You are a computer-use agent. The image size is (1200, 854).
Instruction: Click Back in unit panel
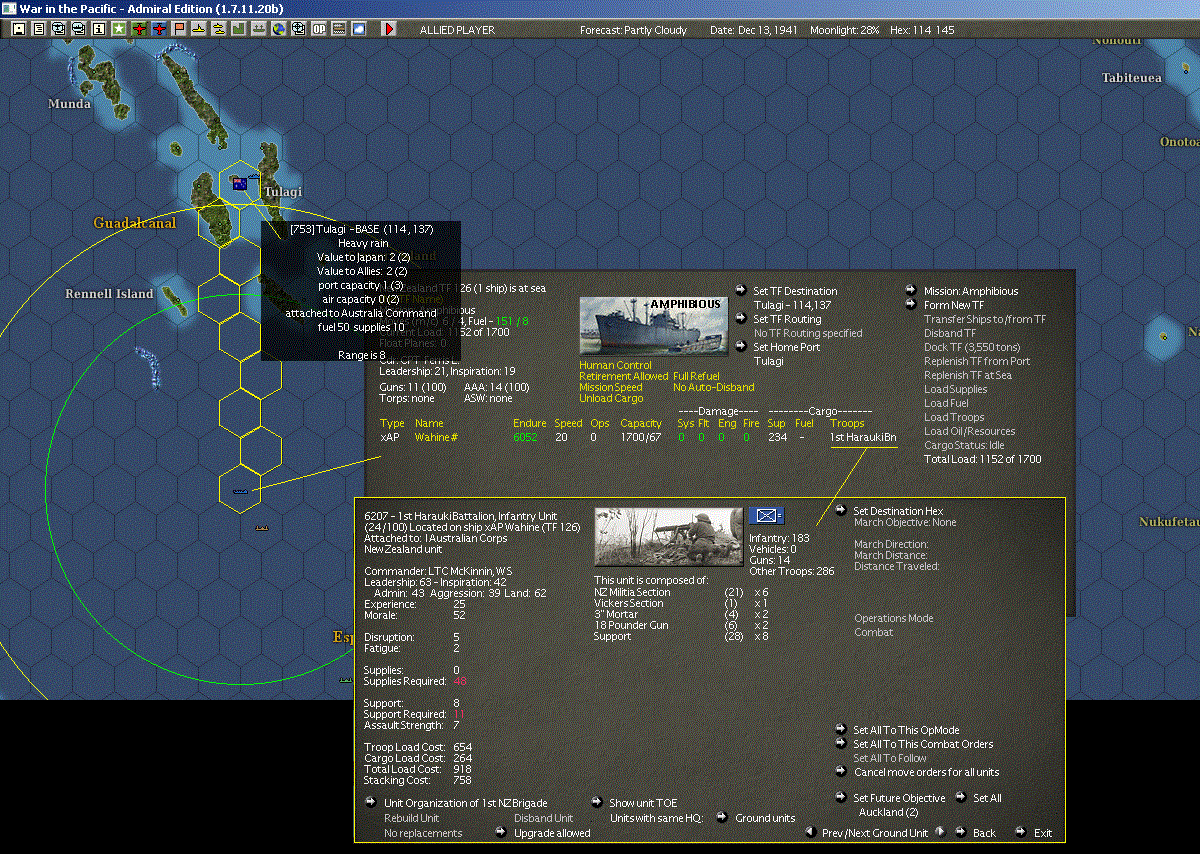(984, 832)
